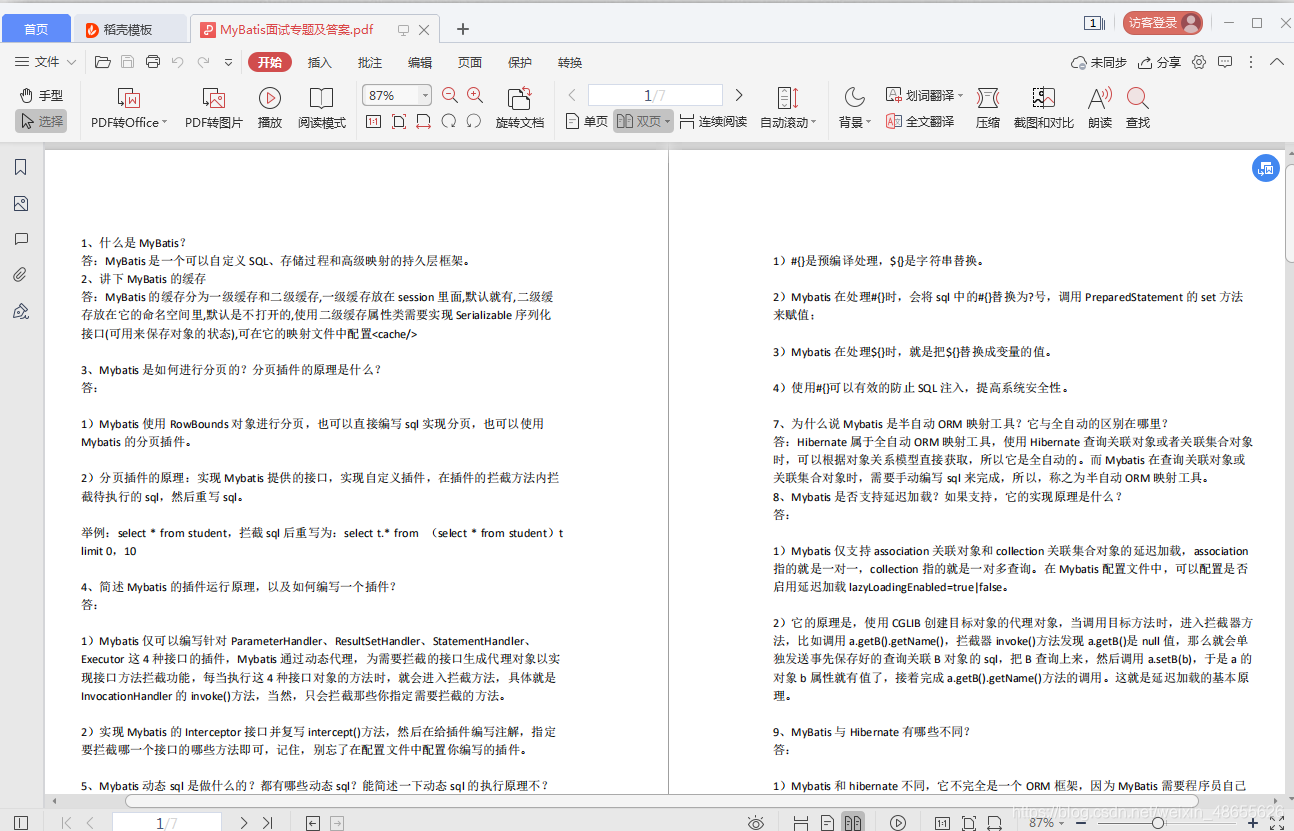Toggle 双页 double page view
1294x831 pixels.
(642, 121)
